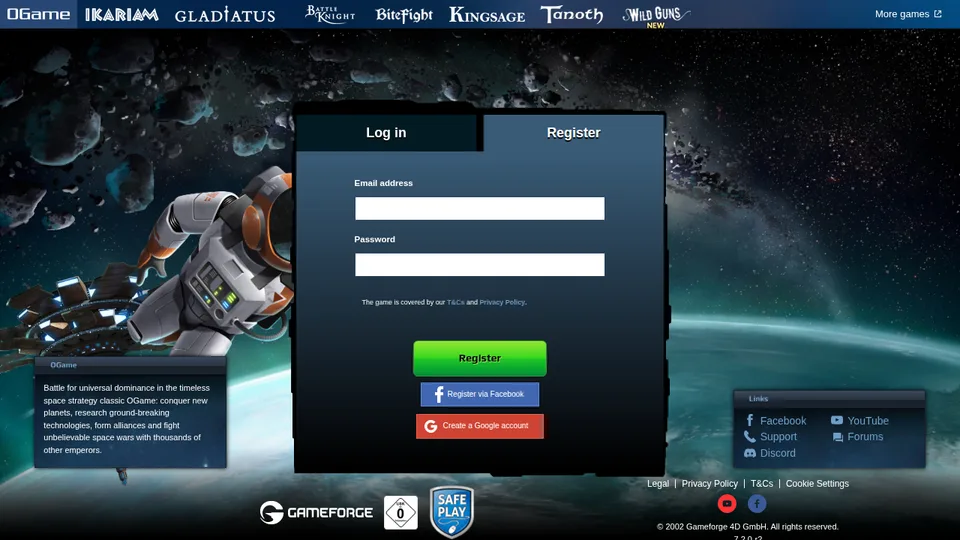The width and height of the screenshot is (960, 540).
Task: Open the BattleKnight game logo
Action: [x=329, y=14]
